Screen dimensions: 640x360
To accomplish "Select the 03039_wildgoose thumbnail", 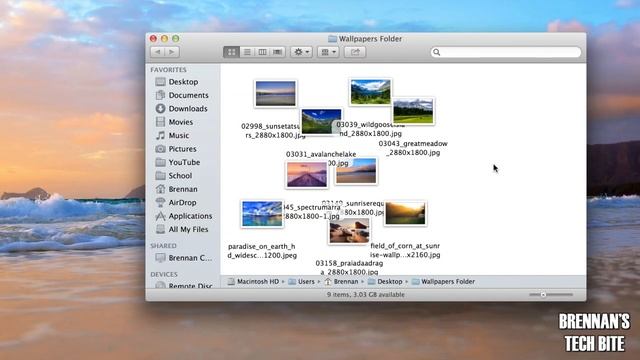I will [x=370, y=91].
